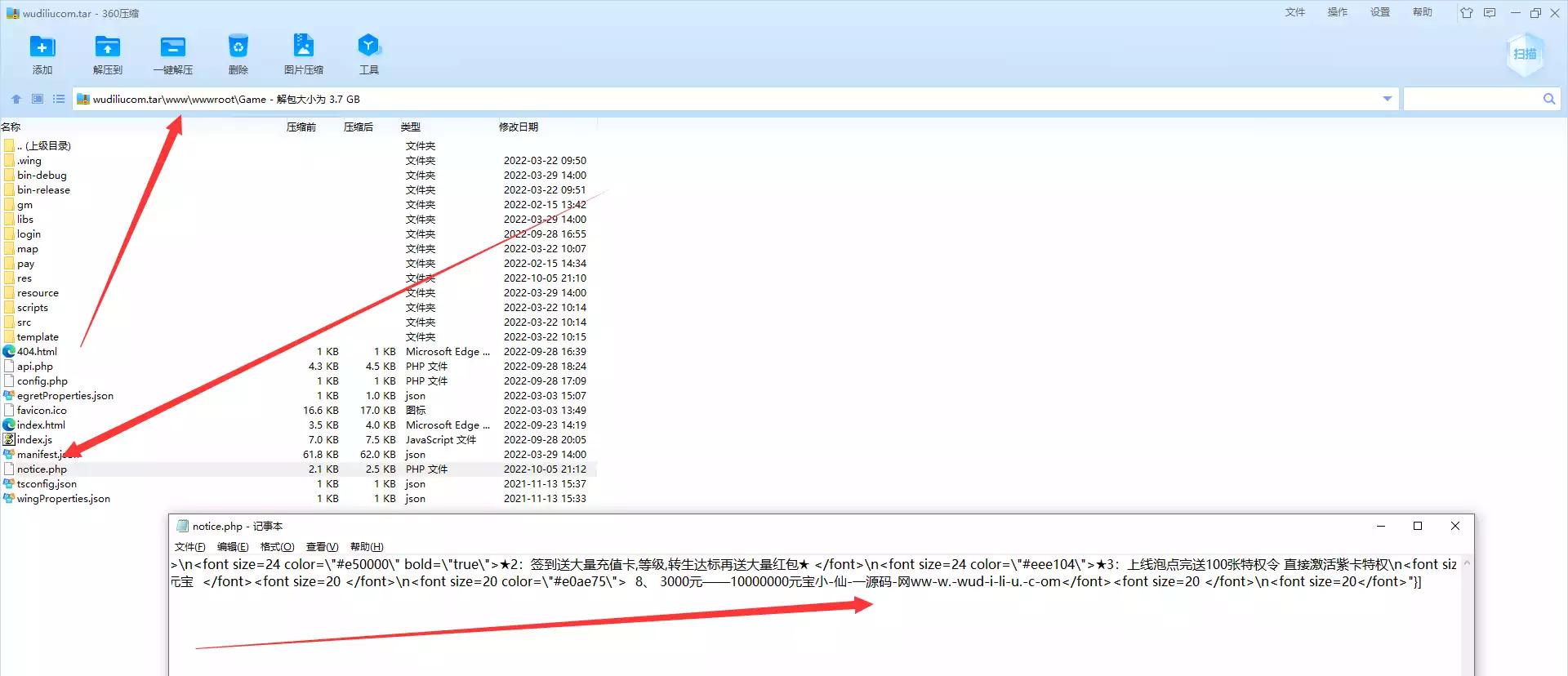
Task: Sort by 修改日期 column header
Action: coord(519,127)
